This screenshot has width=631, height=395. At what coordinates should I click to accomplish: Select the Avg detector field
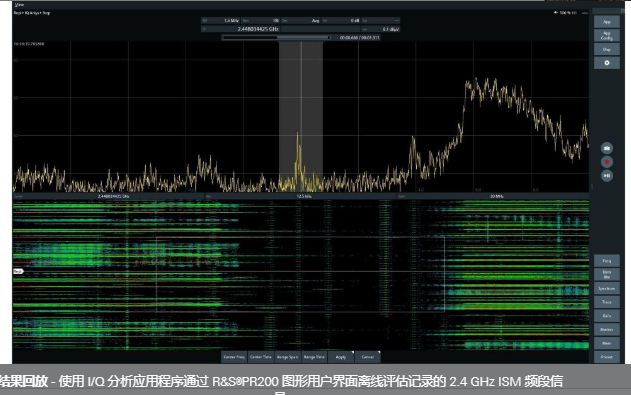(301, 20)
